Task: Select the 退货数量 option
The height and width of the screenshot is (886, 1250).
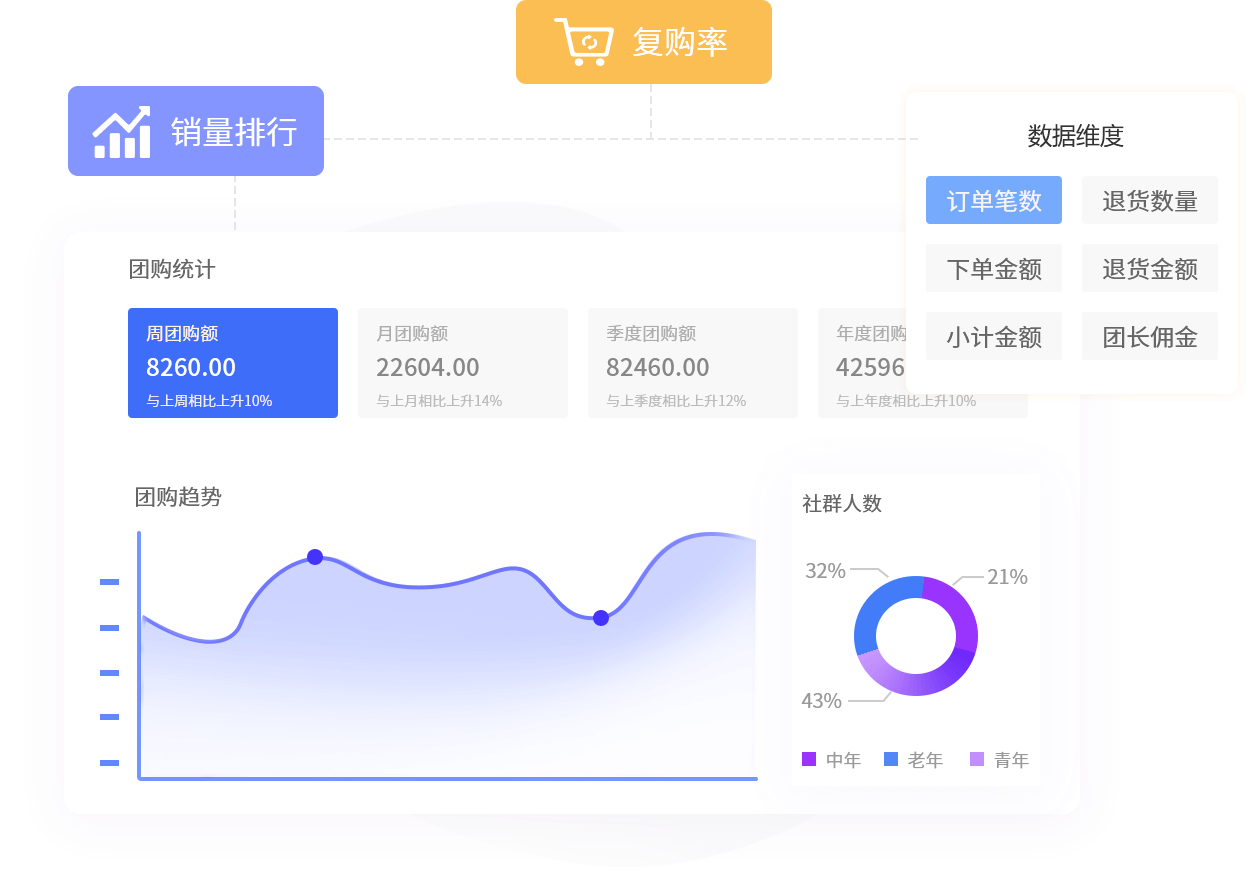Action: pyautogui.click(x=1149, y=200)
